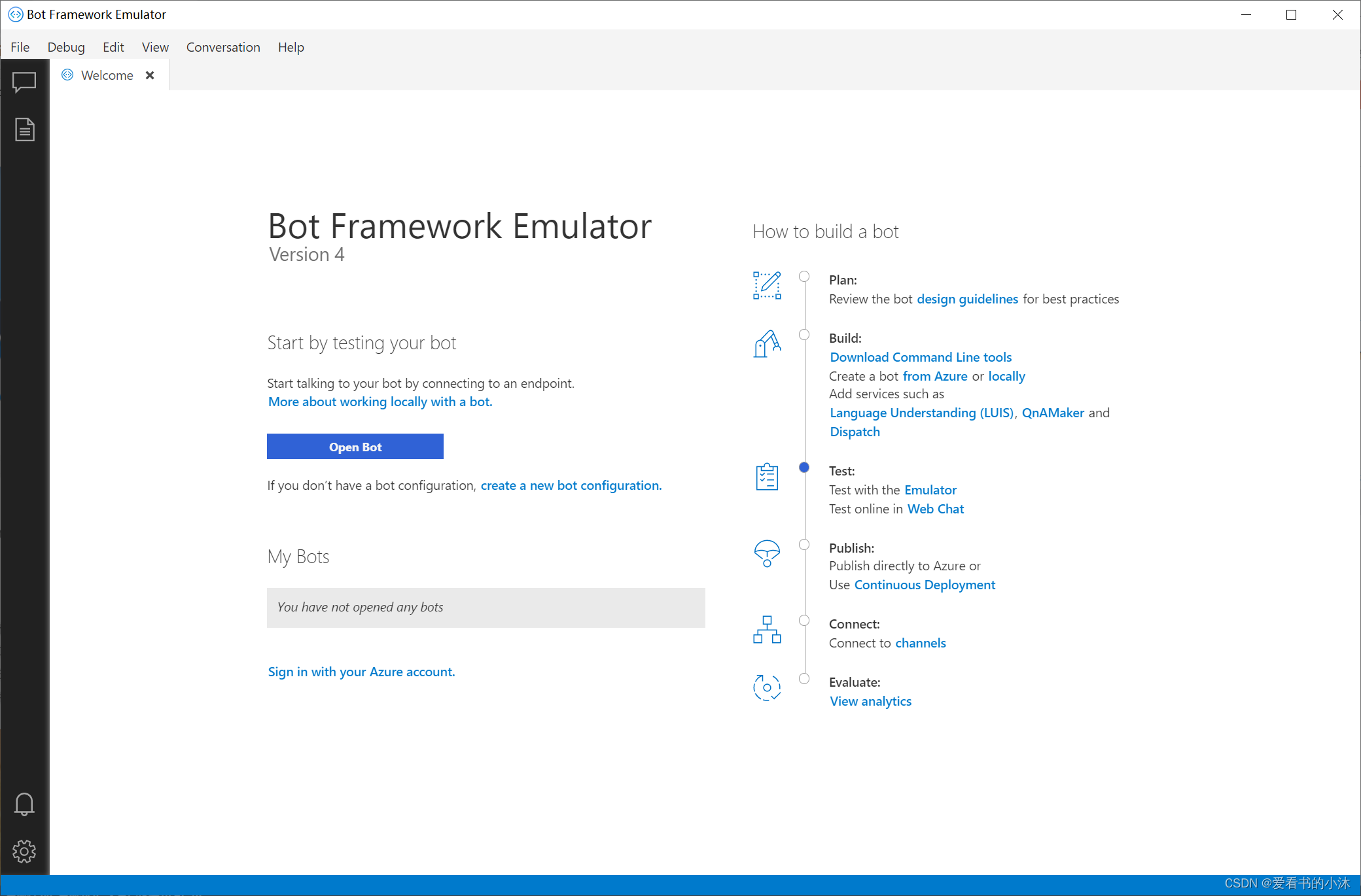Minimize the Bot Framework Emulator window
Image resolution: width=1361 pixels, height=896 pixels.
coord(1246,14)
